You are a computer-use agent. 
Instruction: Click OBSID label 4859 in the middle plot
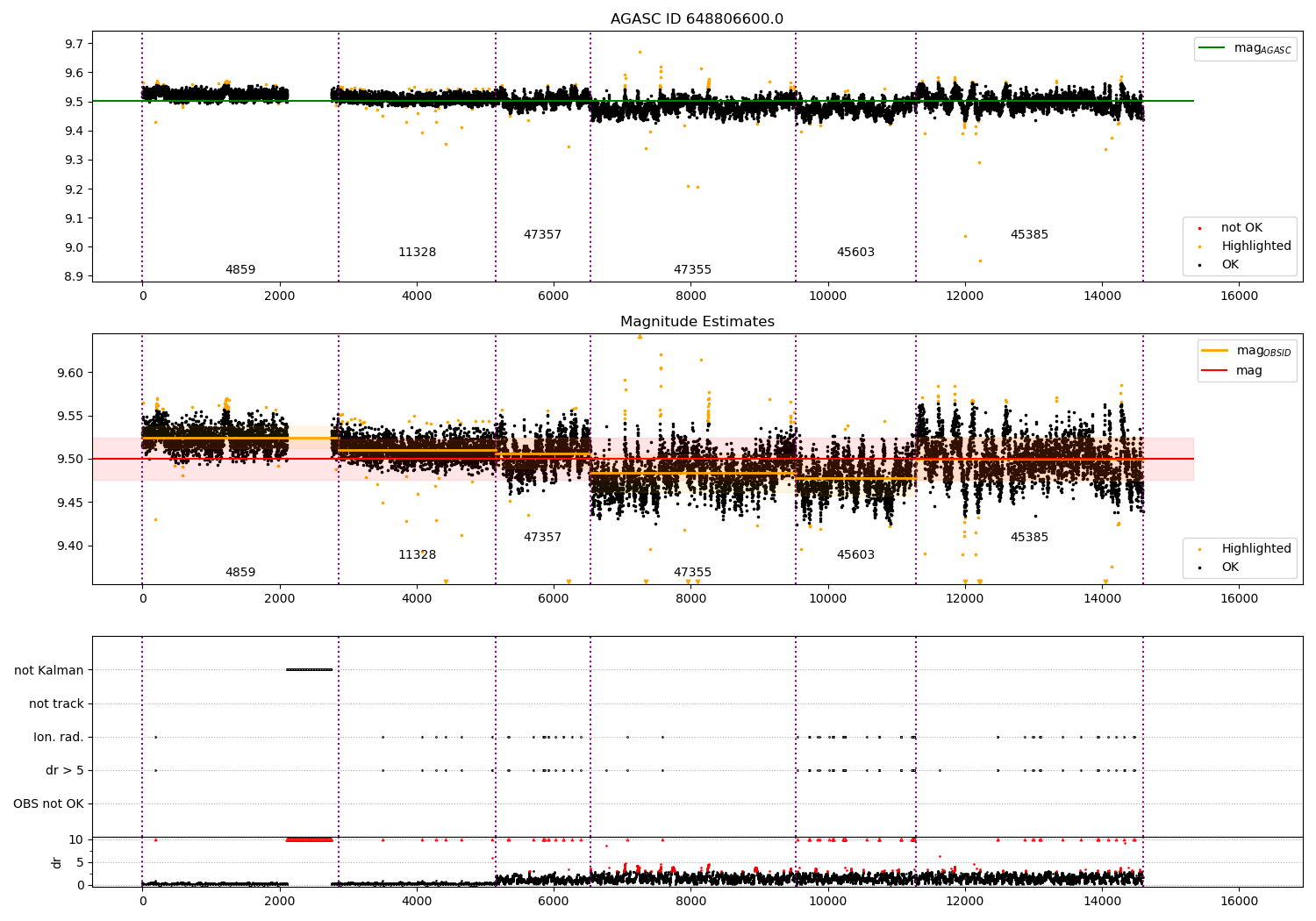pos(240,573)
